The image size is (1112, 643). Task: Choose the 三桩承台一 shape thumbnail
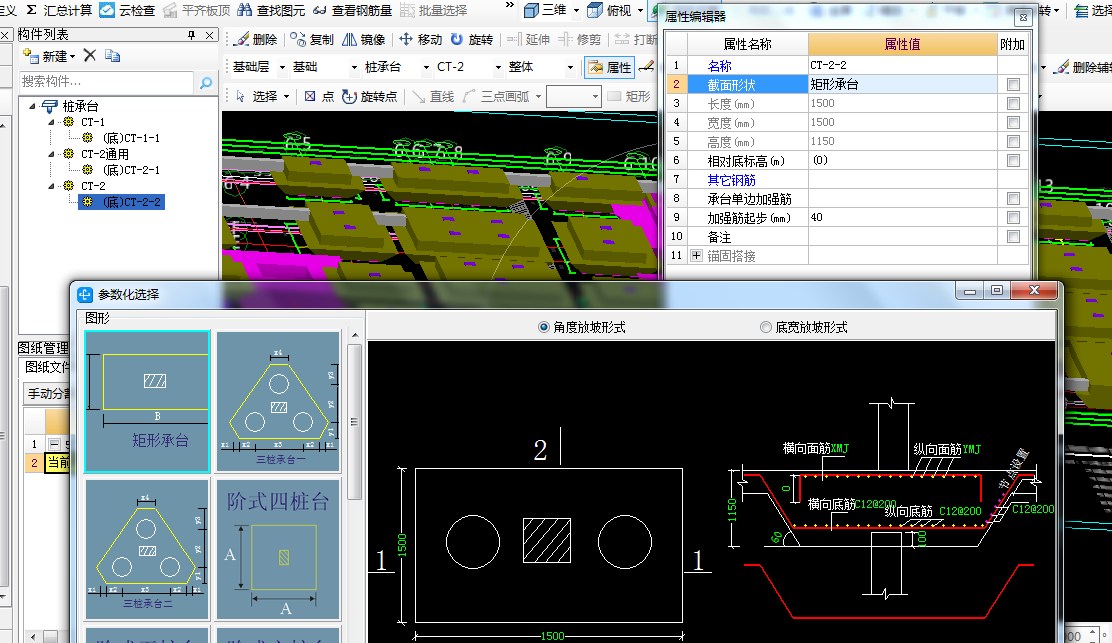[279, 401]
